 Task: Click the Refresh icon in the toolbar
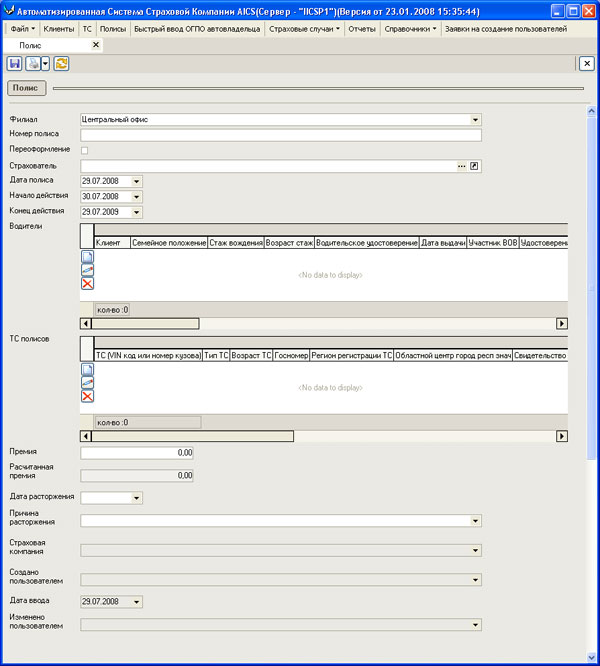coord(61,63)
